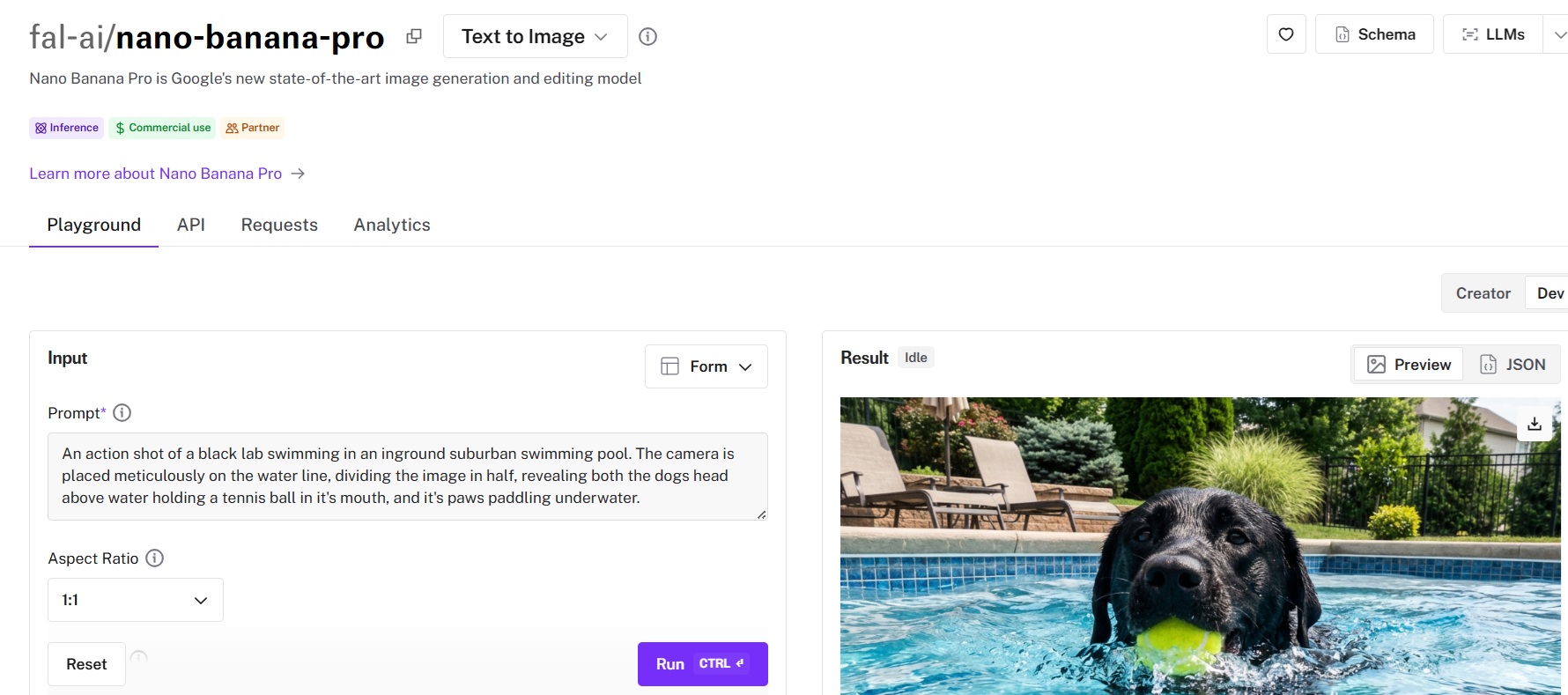This screenshot has width=1568, height=695.
Task: Download the generated image
Action: pyautogui.click(x=1534, y=424)
